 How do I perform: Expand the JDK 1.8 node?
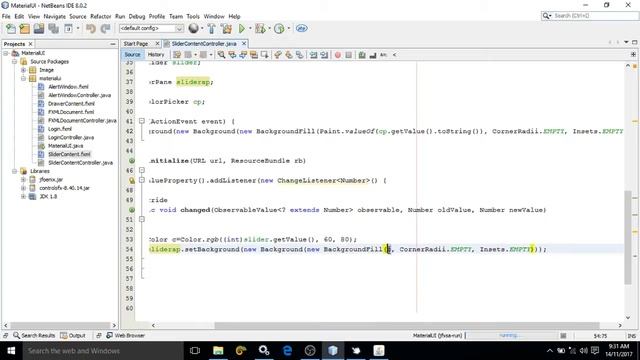tap(23, 197)
